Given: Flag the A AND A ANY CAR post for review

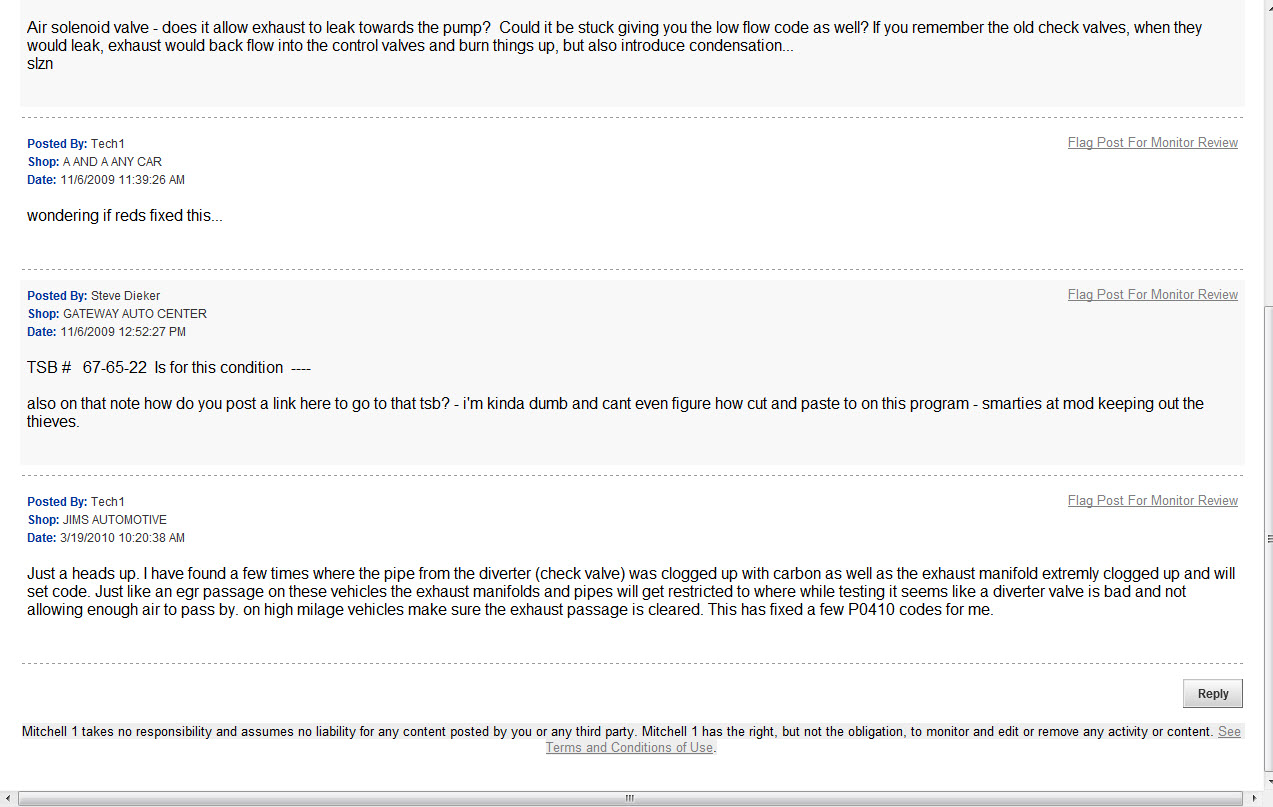Looking at the screenshot, I should (1152, 143).
